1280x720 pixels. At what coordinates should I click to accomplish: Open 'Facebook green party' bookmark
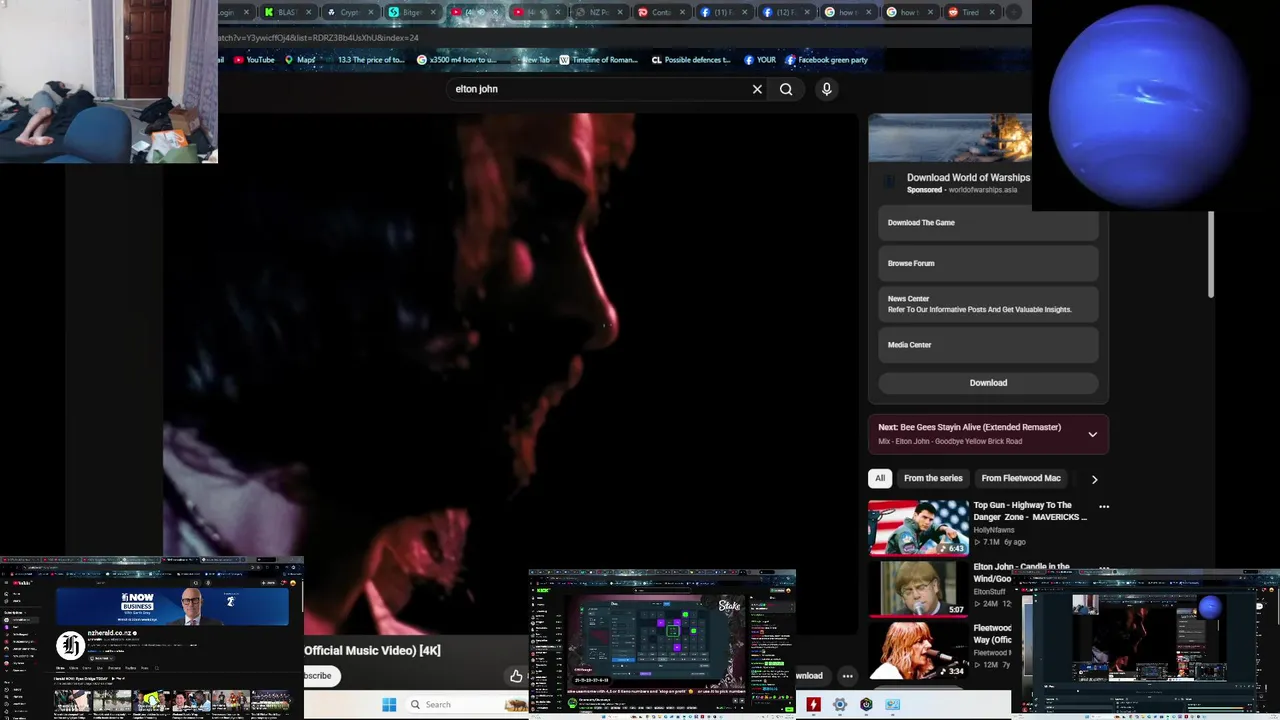pyautogui.click(x=826, y=60)
